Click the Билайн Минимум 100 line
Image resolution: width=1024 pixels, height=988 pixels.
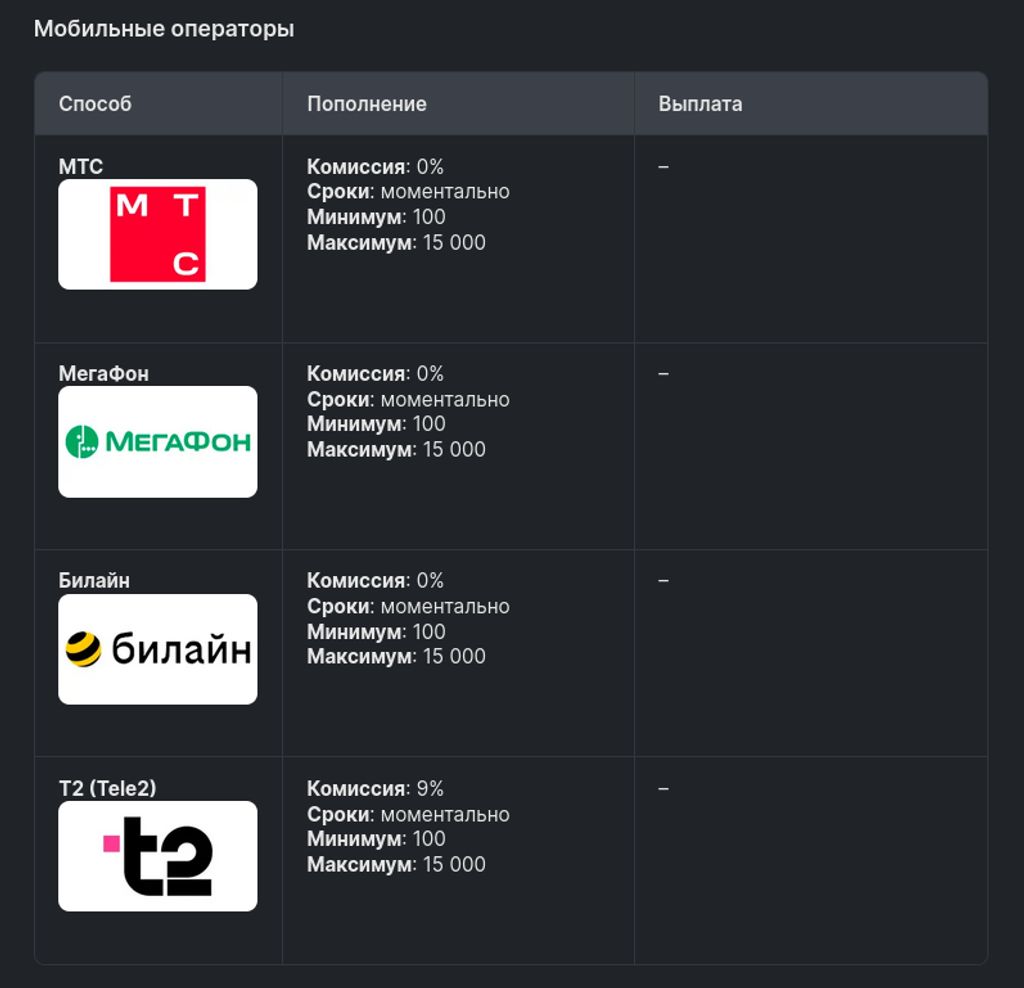point(376,631)
